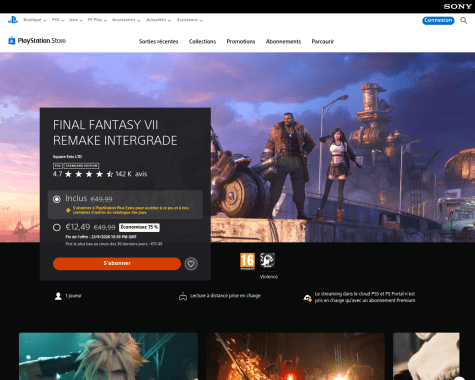Click the 1 joueur player icon
The width and height of the screenshot is (475, 380).
click(x=58, y=296)
